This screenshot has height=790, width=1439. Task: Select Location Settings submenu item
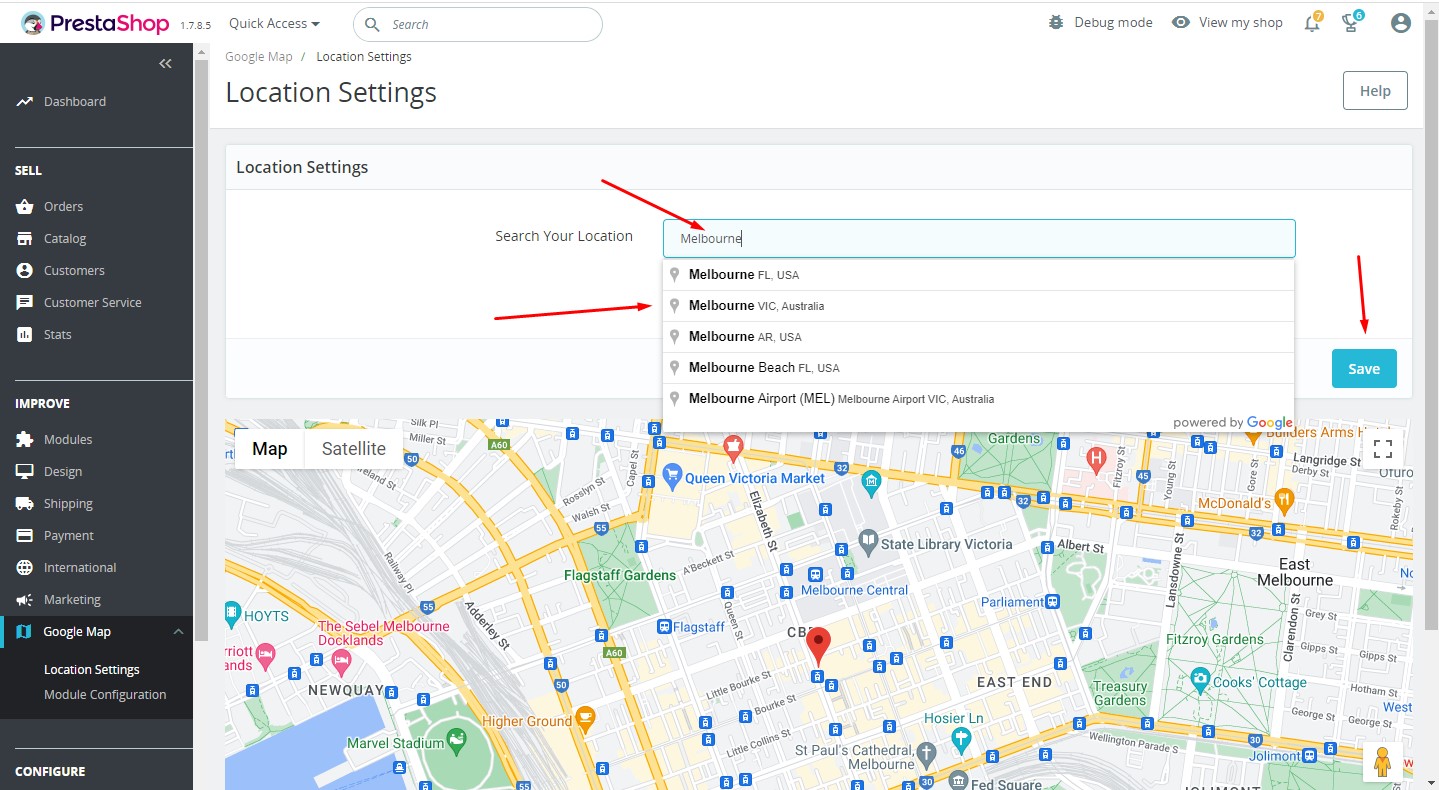(92, 669)
